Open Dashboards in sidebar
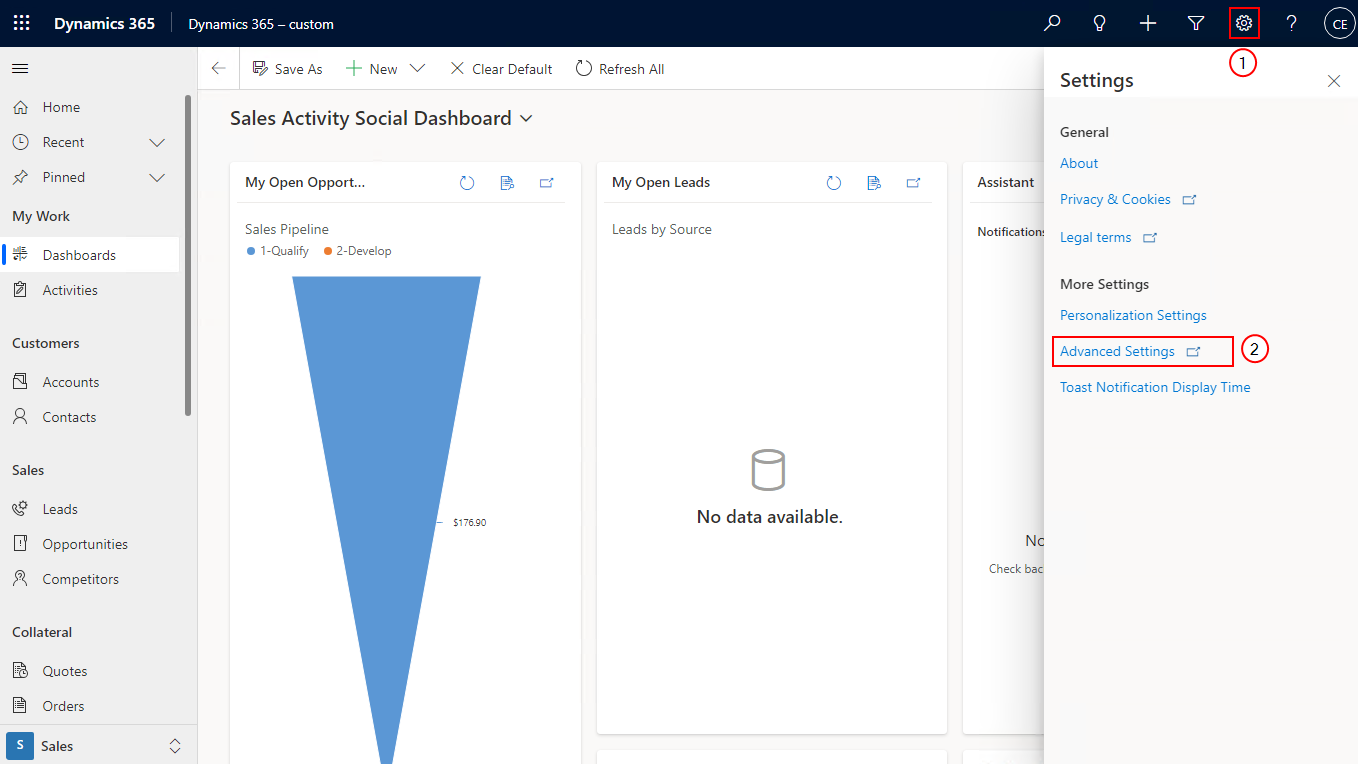This screenshot has width=1358, height=764. click(x=90, y=255)
